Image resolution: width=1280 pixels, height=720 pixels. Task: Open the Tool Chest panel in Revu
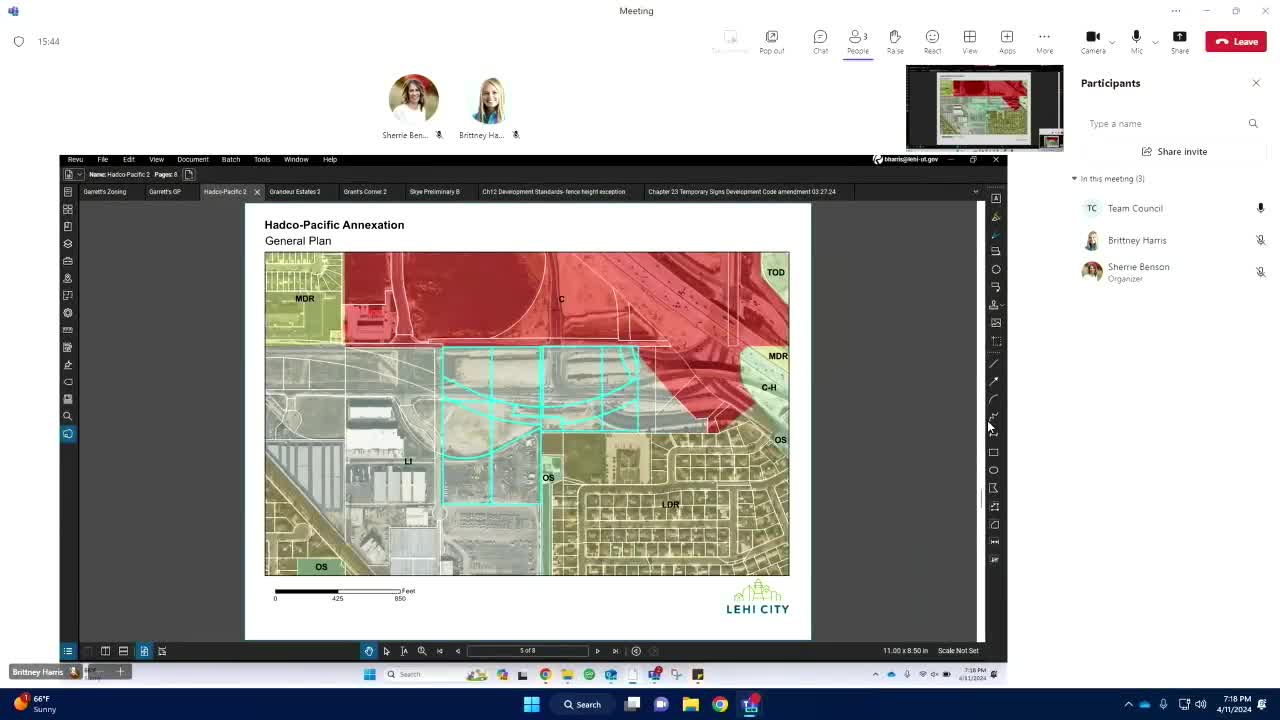[68, 261]
